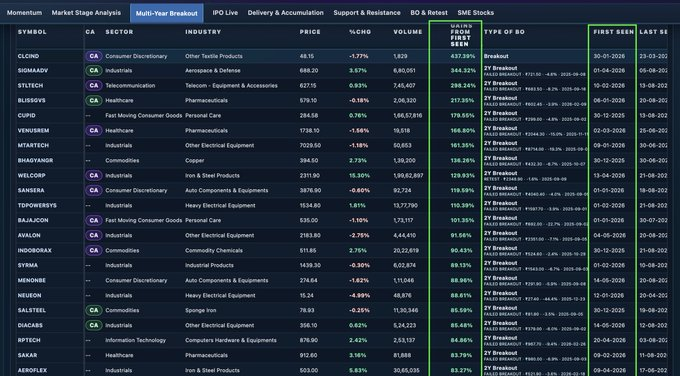Screen dimensions: 680x376
Task: Click the CA badge for STLTECH
Action: [94, 85]
